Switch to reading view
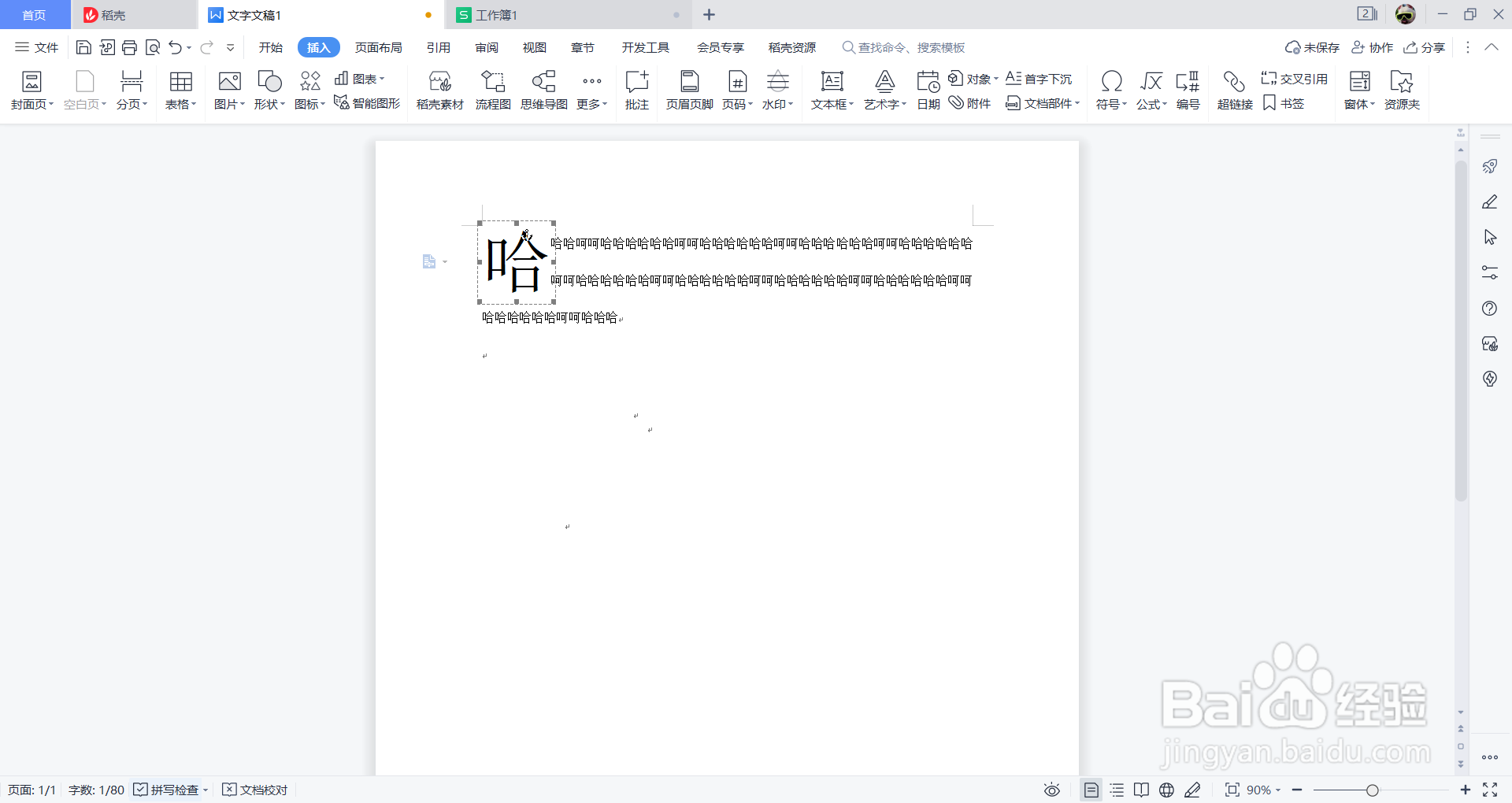 pyautogui.click(x=1141, y=790)
